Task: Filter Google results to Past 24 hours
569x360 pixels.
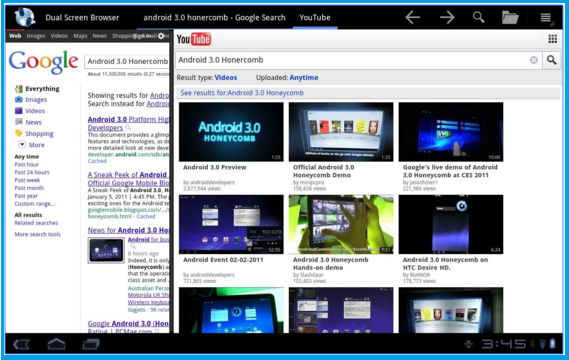Action: [32, 172]
